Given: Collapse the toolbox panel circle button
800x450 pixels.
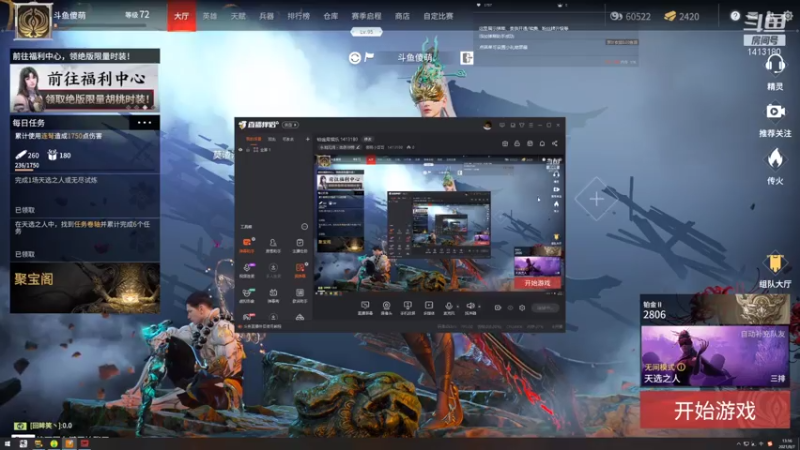Looking at the screenshot, I should 305,227.
